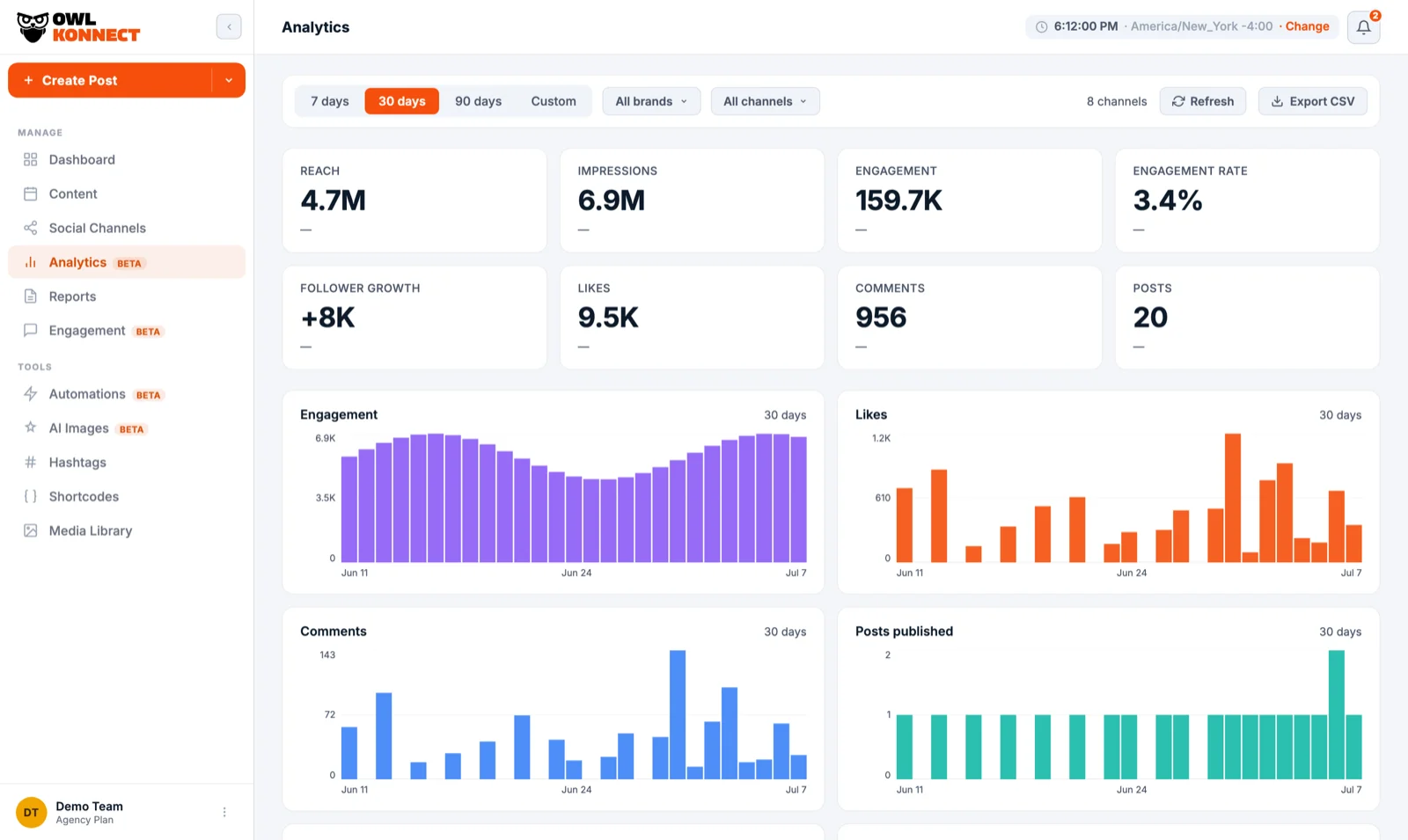Click the clock icon beside the time
Viewport: 1408px width, 840px height.
(x=1042, y=27)
